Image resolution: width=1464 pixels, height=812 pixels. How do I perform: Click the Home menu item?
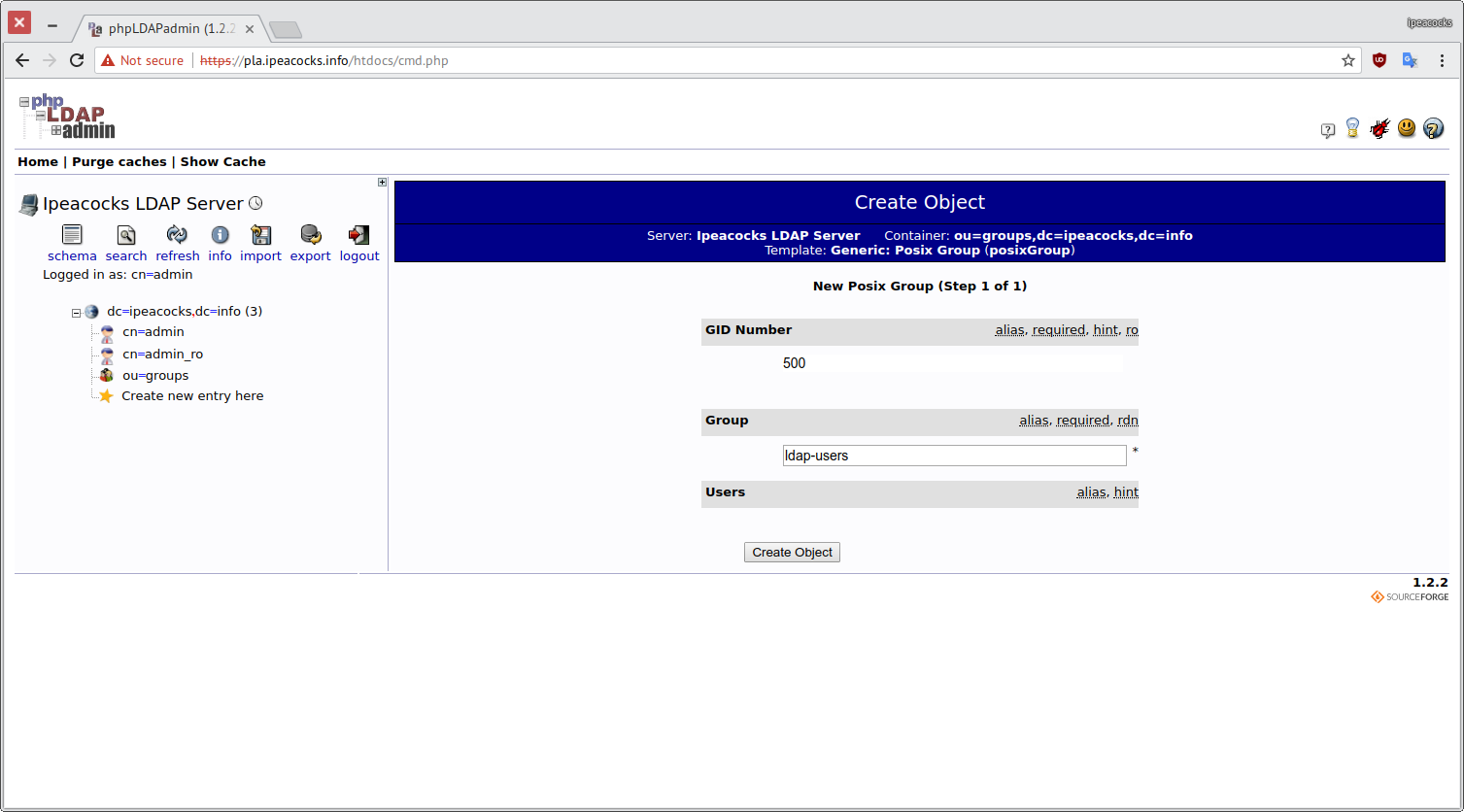click(x=38, y=161)
